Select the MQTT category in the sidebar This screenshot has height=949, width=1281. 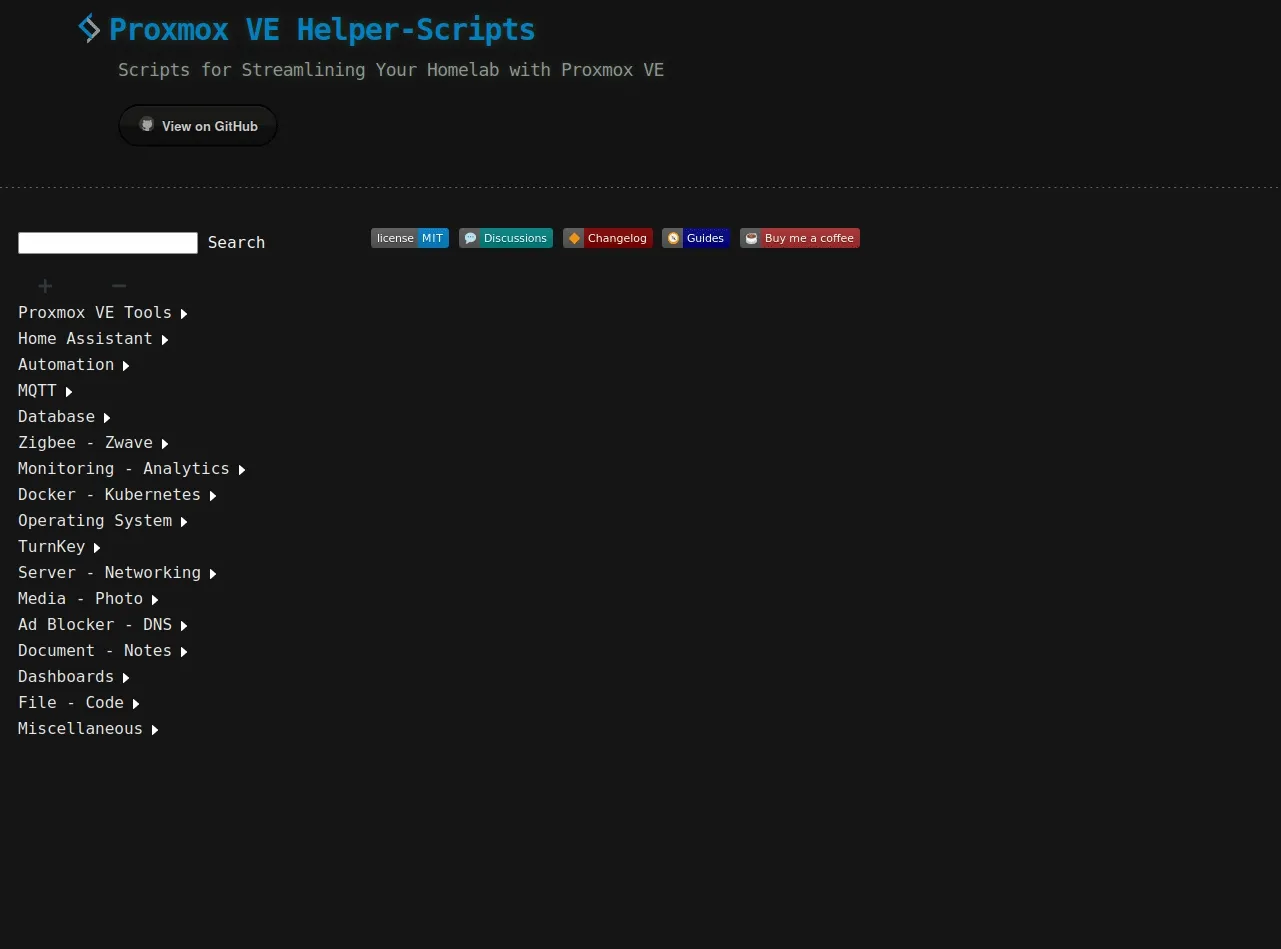[x=37, y=390]
